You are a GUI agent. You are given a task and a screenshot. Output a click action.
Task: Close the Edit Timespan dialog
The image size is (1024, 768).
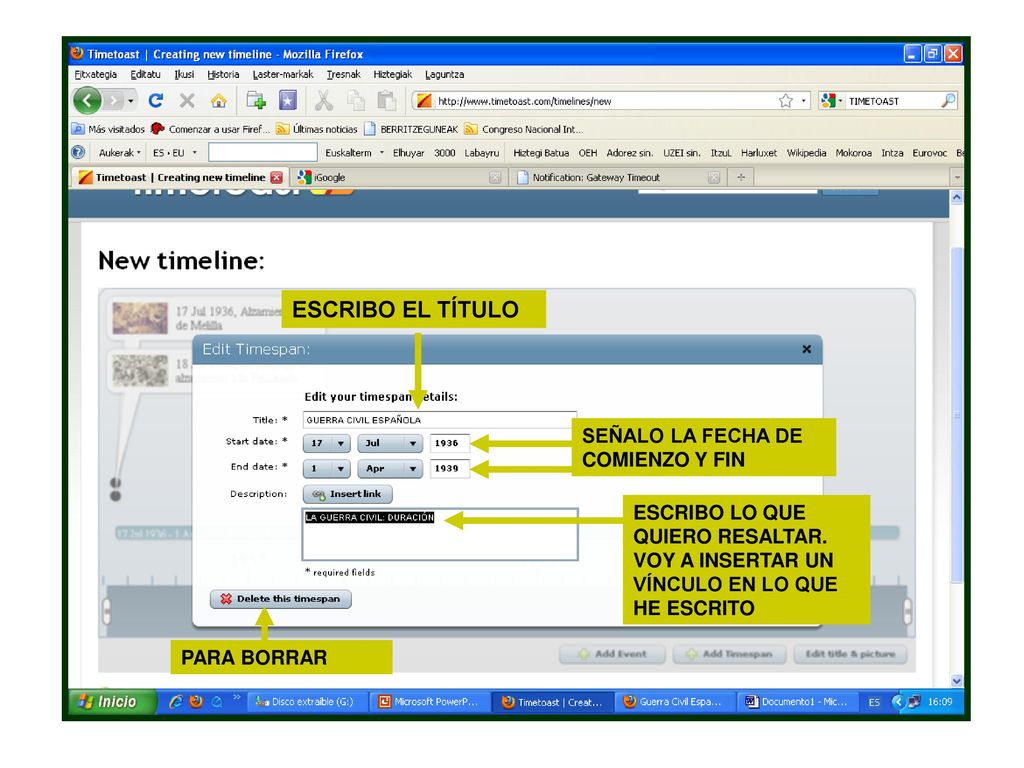click(807, 349)
